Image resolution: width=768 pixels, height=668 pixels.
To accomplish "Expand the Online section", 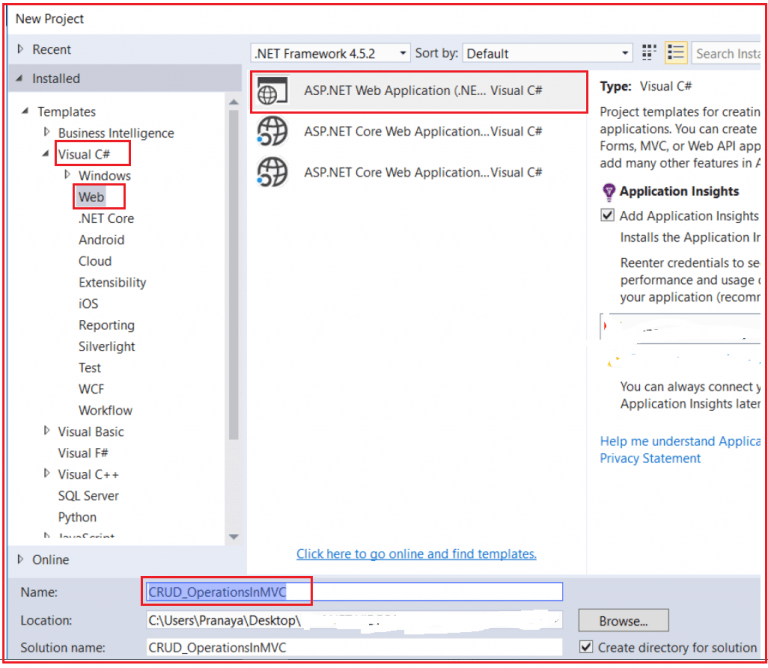I will pyautogui.click(x=21, y=559).
